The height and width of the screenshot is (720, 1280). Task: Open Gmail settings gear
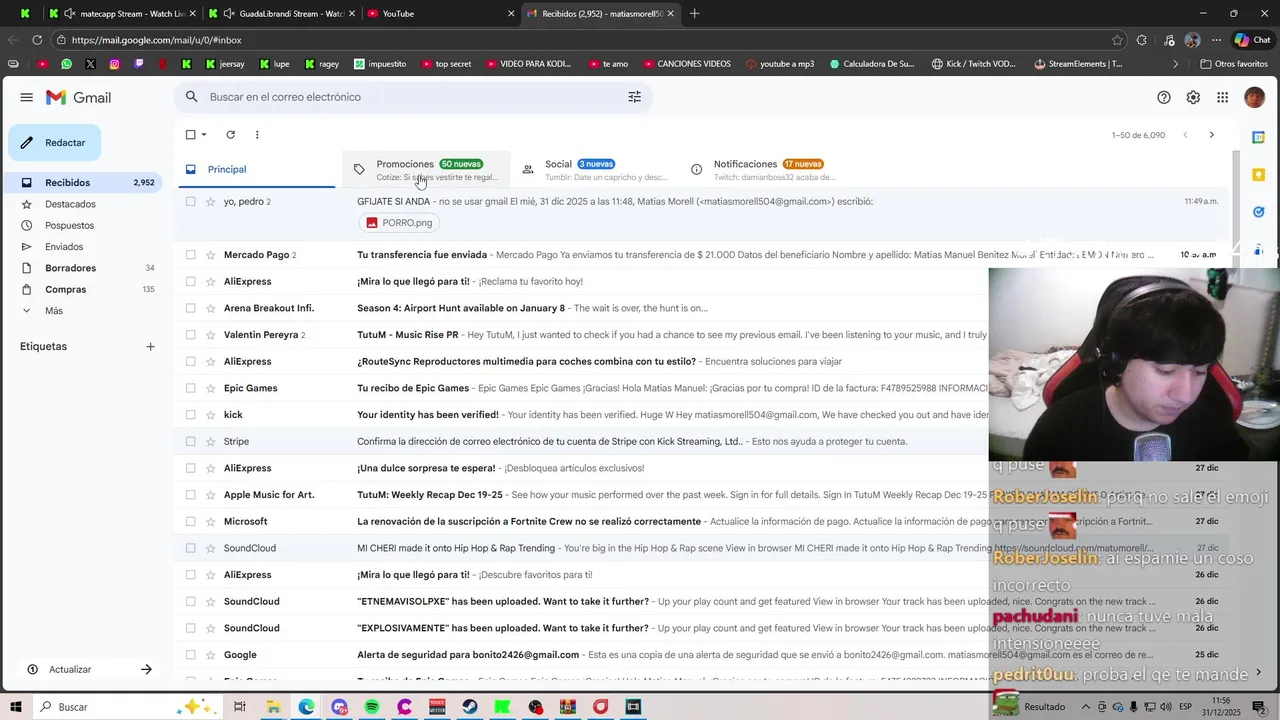point(1193,97)
